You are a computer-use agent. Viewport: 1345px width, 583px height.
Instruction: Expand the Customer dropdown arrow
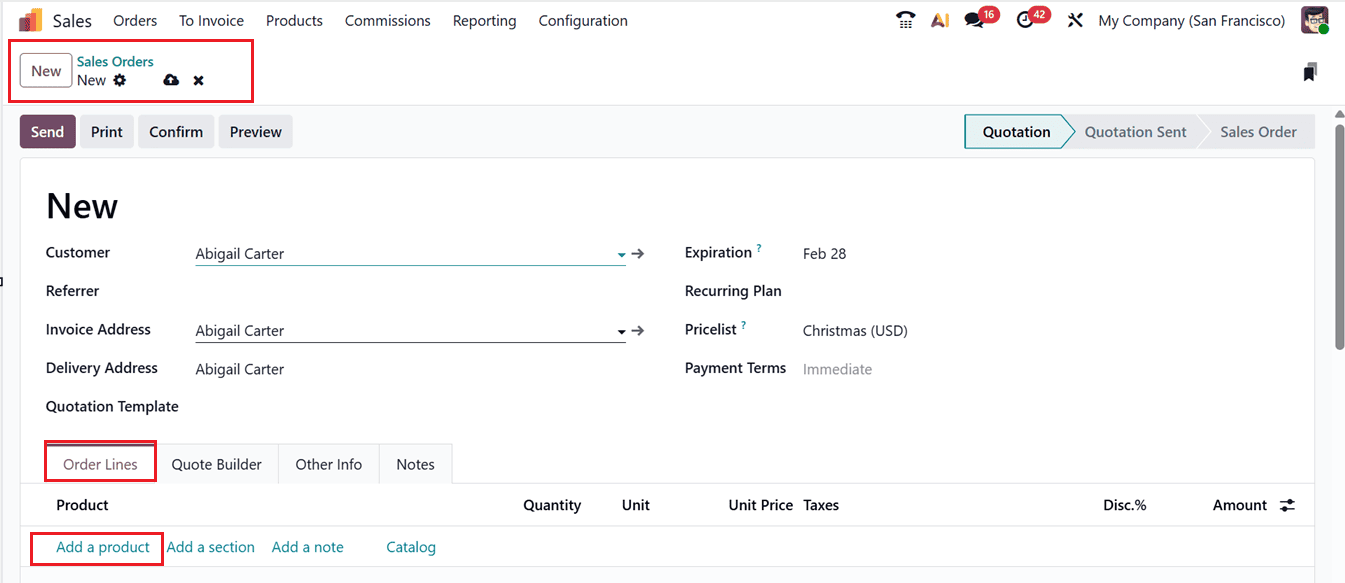620,256
